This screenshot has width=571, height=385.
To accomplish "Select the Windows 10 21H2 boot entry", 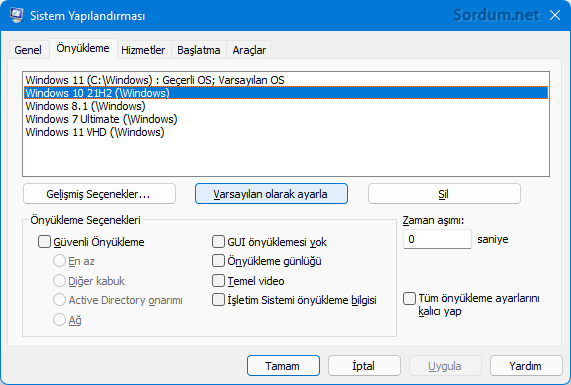I will [286, 93].
